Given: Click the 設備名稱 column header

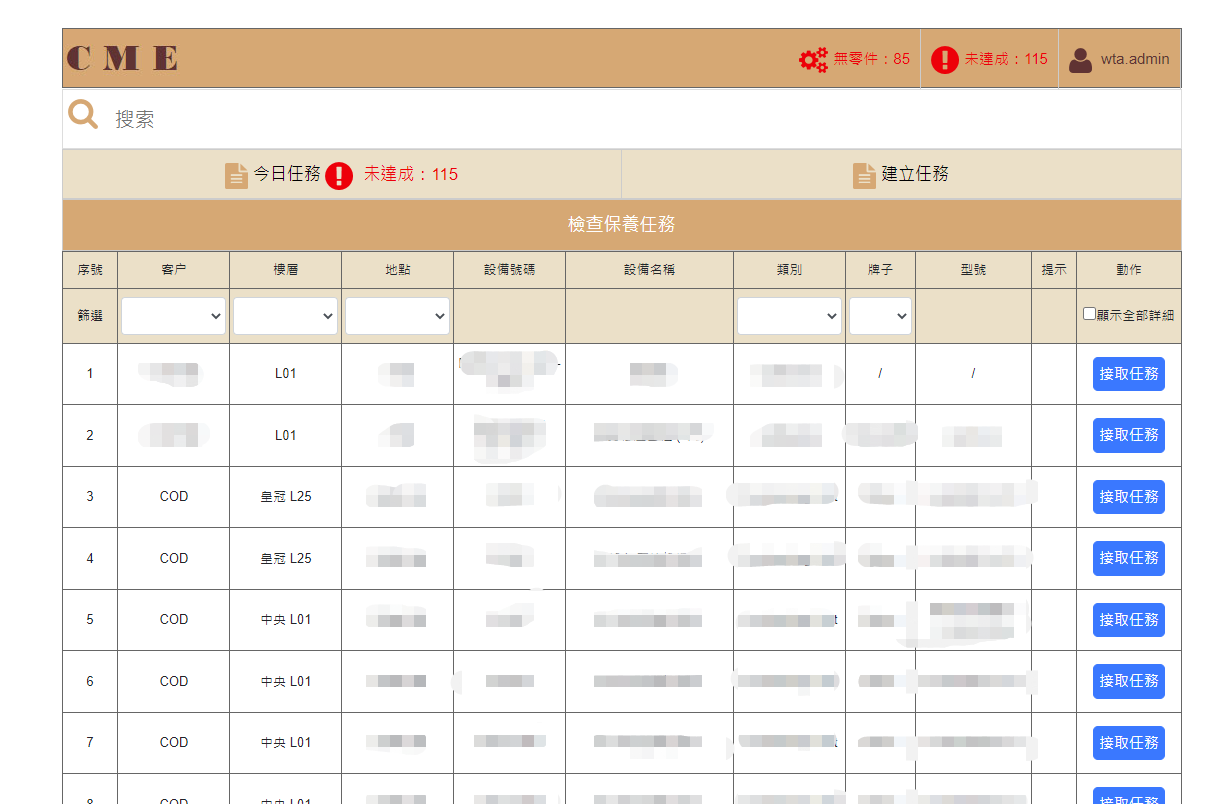Looking at the screenshot, I should click(649, 270).
